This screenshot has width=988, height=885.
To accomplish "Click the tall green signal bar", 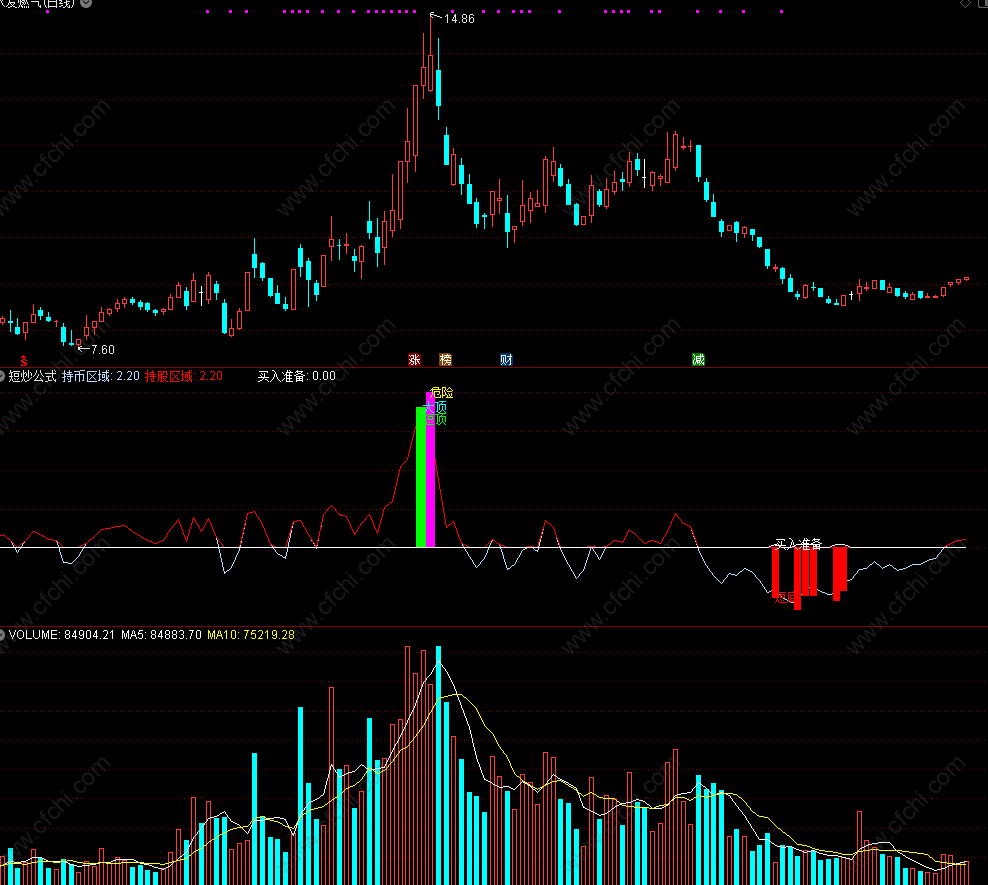I will click(x=421, y=477).
